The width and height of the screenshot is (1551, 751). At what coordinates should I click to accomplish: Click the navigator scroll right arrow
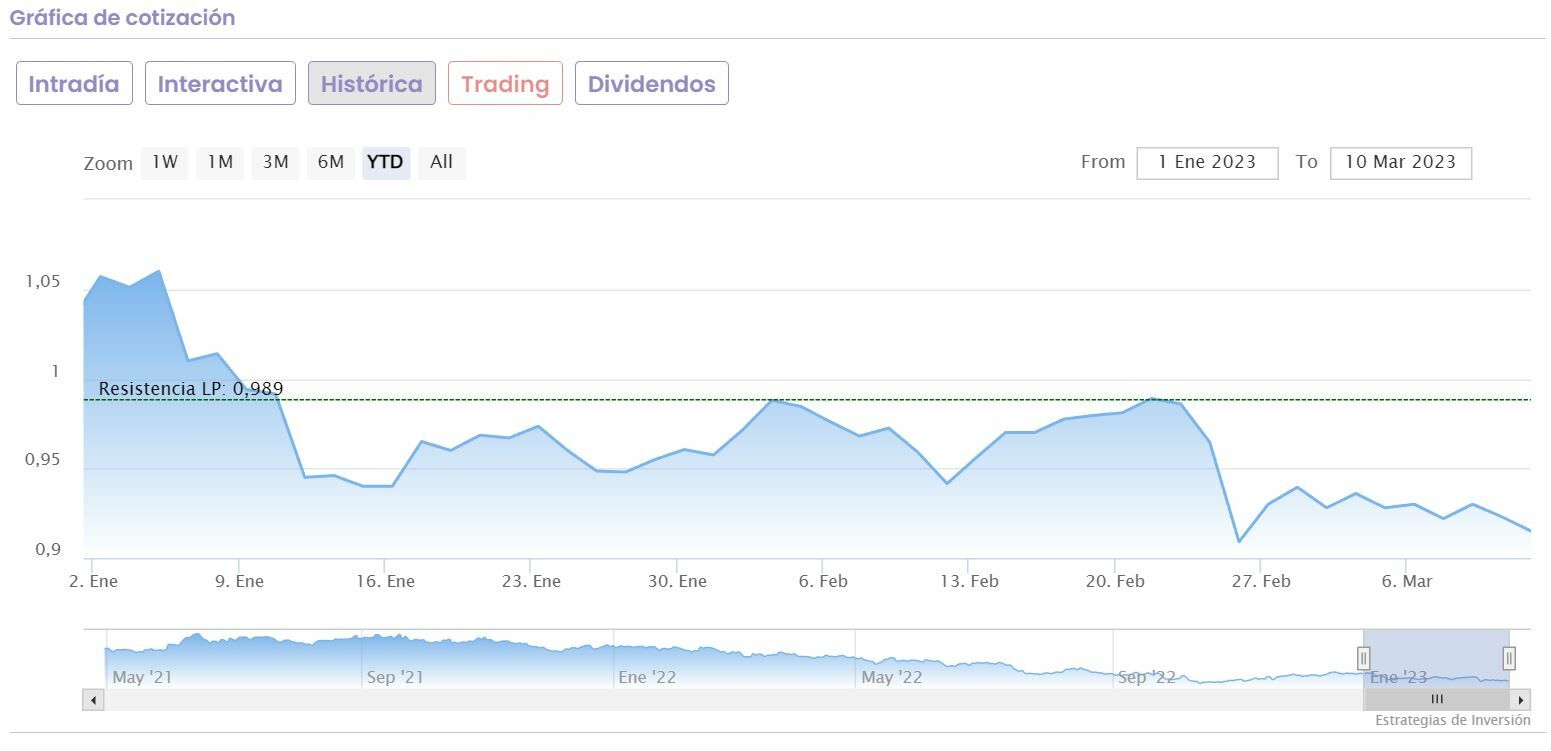tap(1521, 700)
